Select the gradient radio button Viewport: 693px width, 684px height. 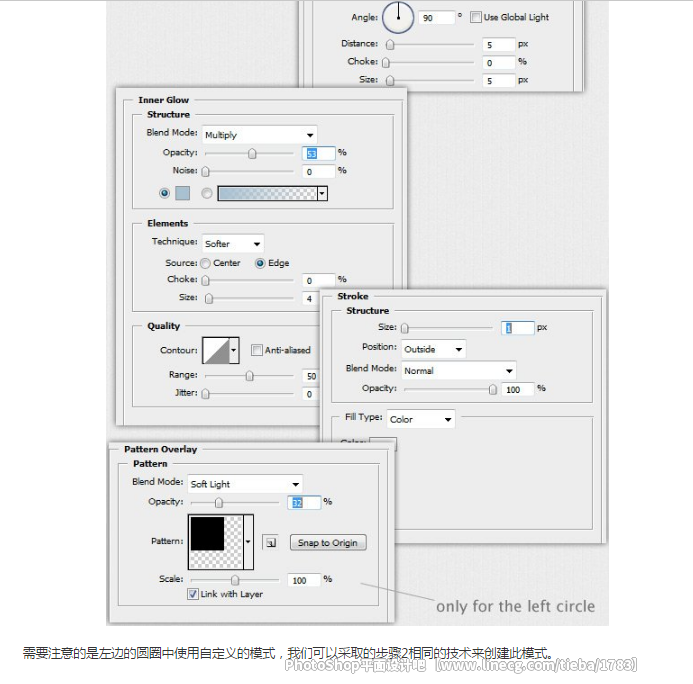206,193
